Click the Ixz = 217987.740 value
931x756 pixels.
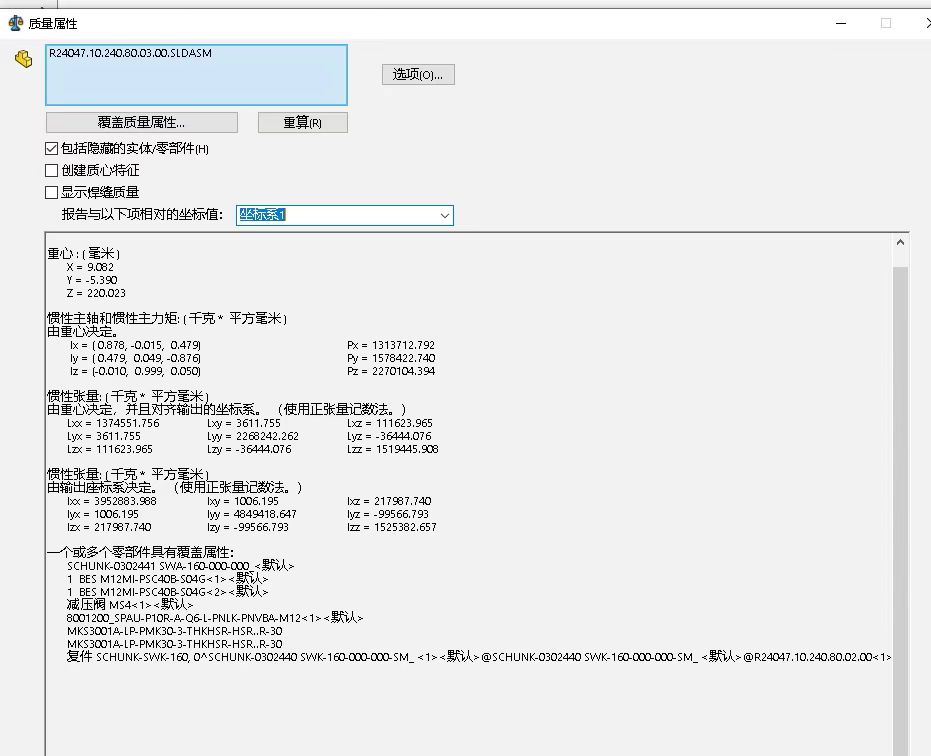pyautogui.click(x=389, y=501)
